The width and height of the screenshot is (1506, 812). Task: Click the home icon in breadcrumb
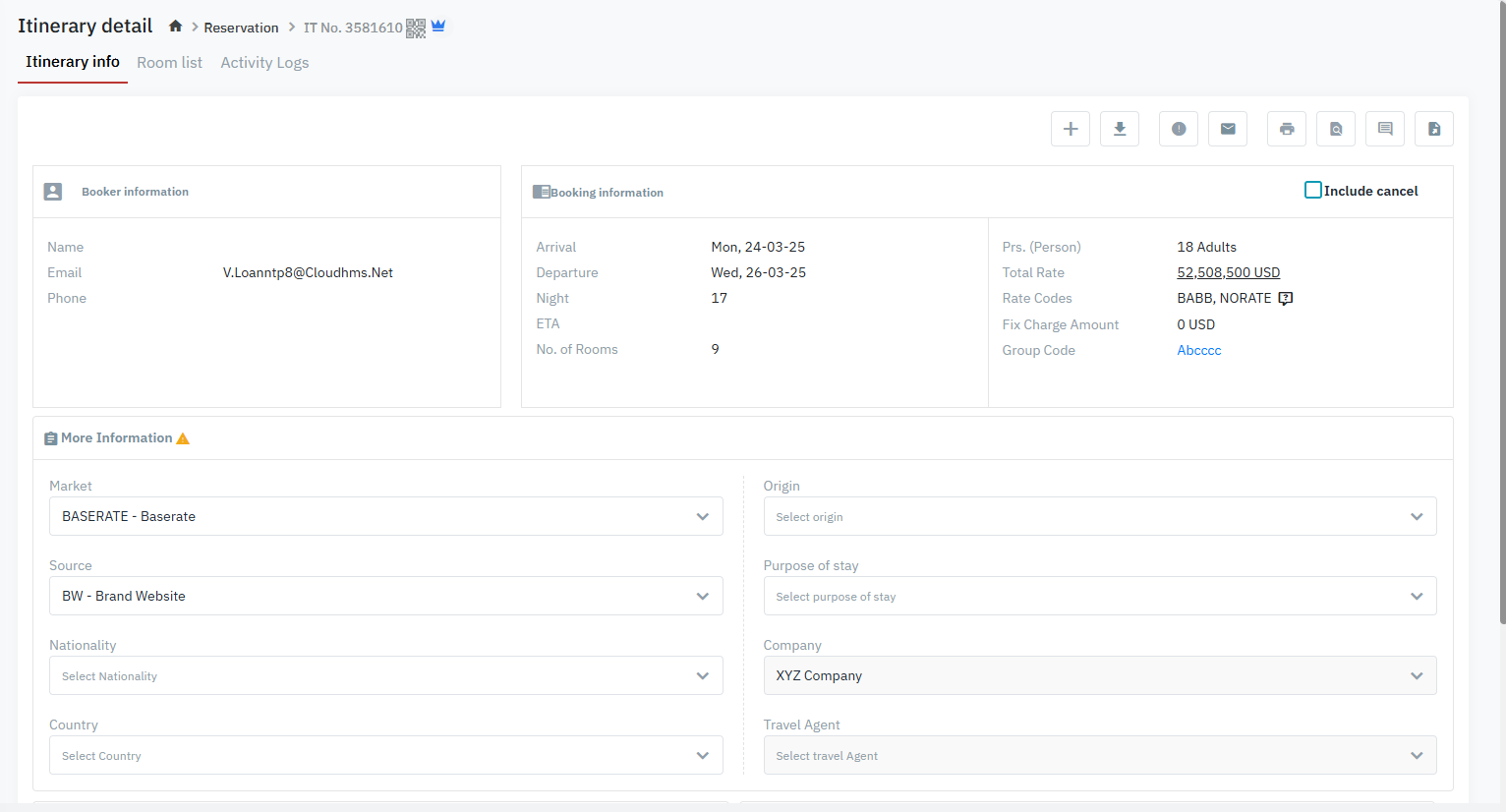175,27
